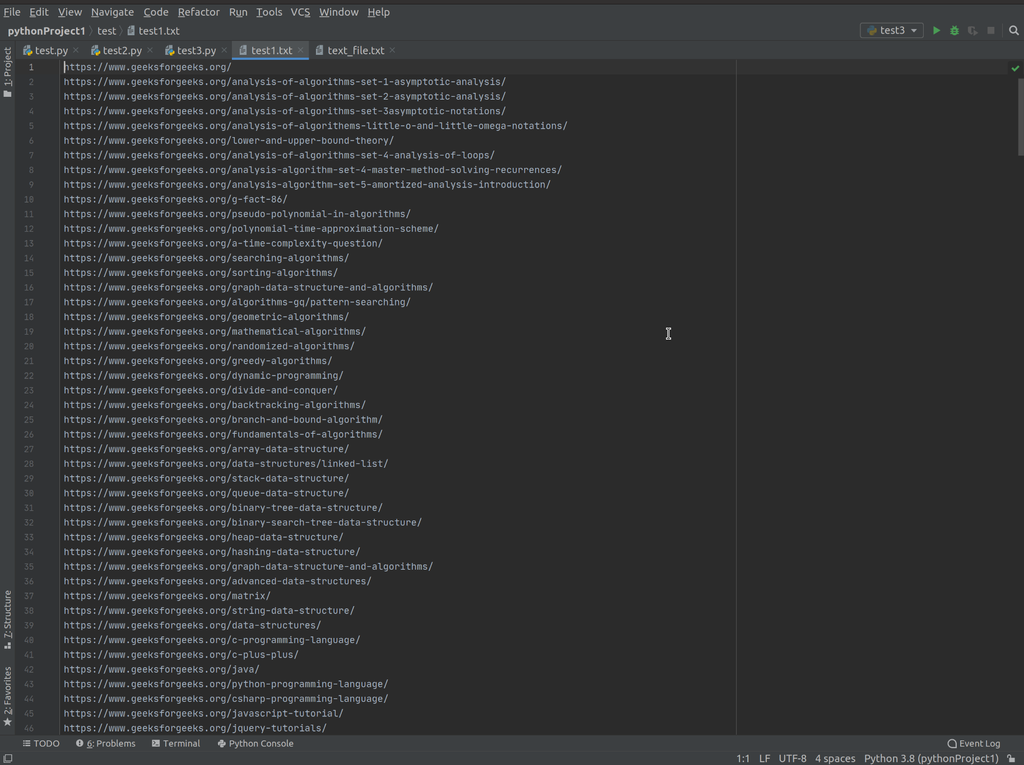Open the test3 run configuration dropdown
The height and width of the screenshot is (765, 1024).
(x=891, y=30)
